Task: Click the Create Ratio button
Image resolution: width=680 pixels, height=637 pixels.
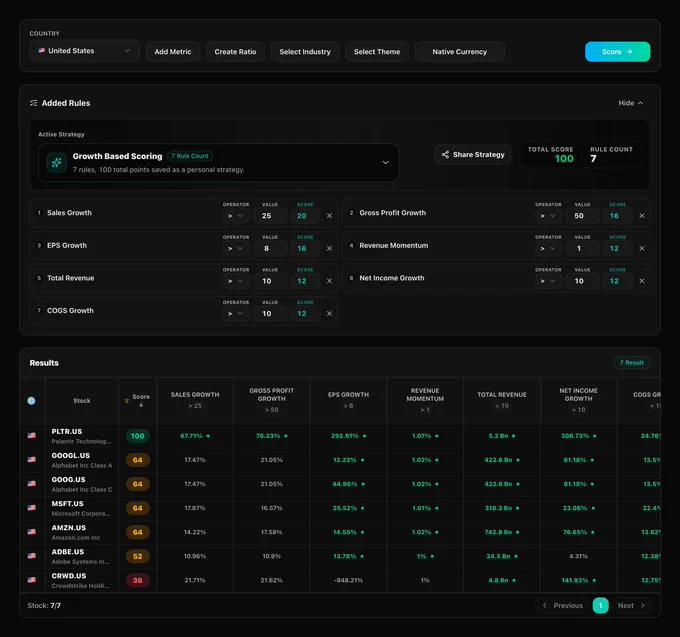Action: click(x=235, y=52)
